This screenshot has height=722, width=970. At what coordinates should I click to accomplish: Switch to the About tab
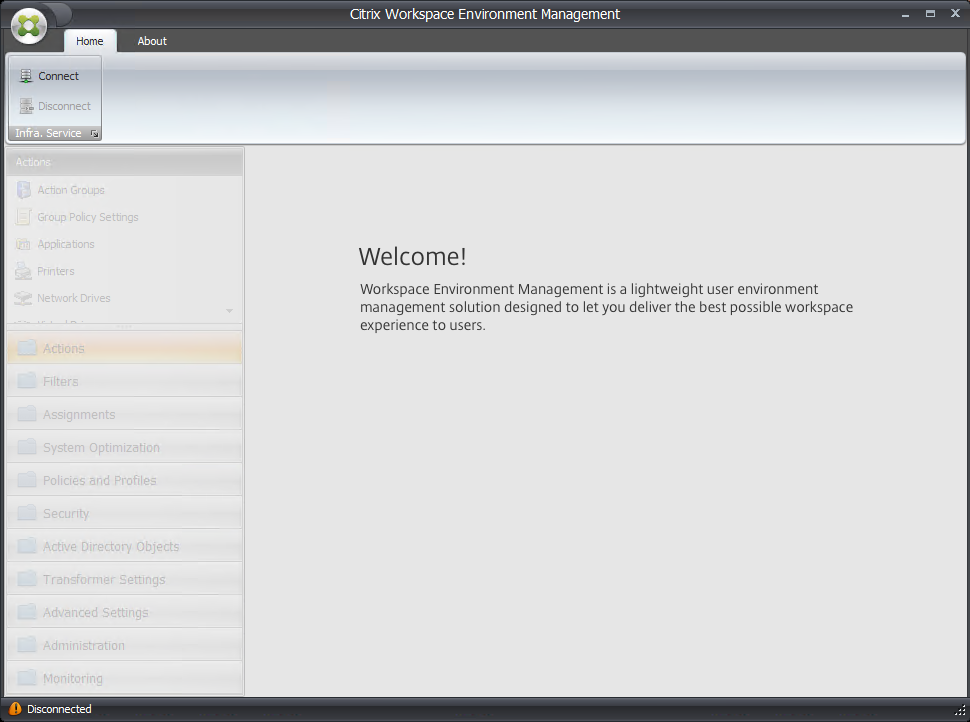[151, 41]
